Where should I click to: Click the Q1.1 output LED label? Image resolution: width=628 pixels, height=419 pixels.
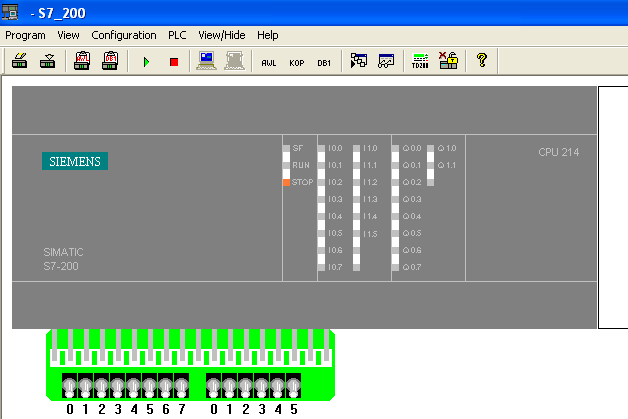(x=447, y=165)
